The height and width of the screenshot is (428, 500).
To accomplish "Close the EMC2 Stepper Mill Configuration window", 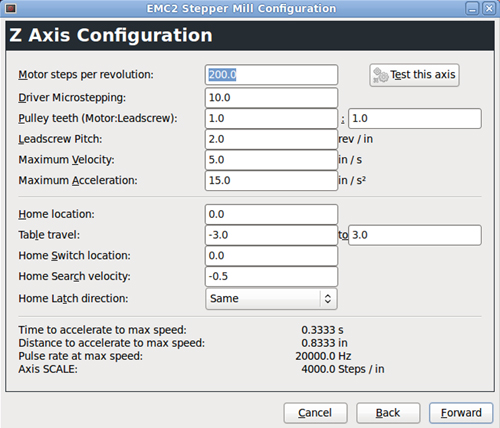I will (489, 8).
